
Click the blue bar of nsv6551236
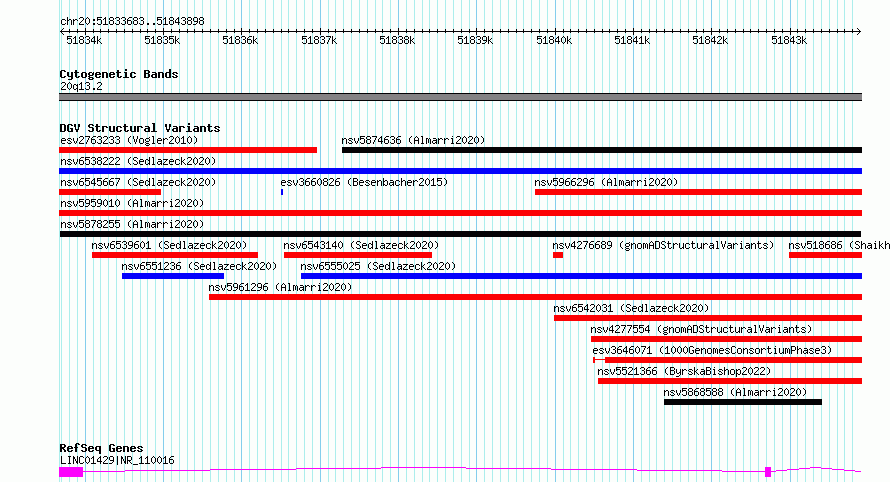(173, 276)
